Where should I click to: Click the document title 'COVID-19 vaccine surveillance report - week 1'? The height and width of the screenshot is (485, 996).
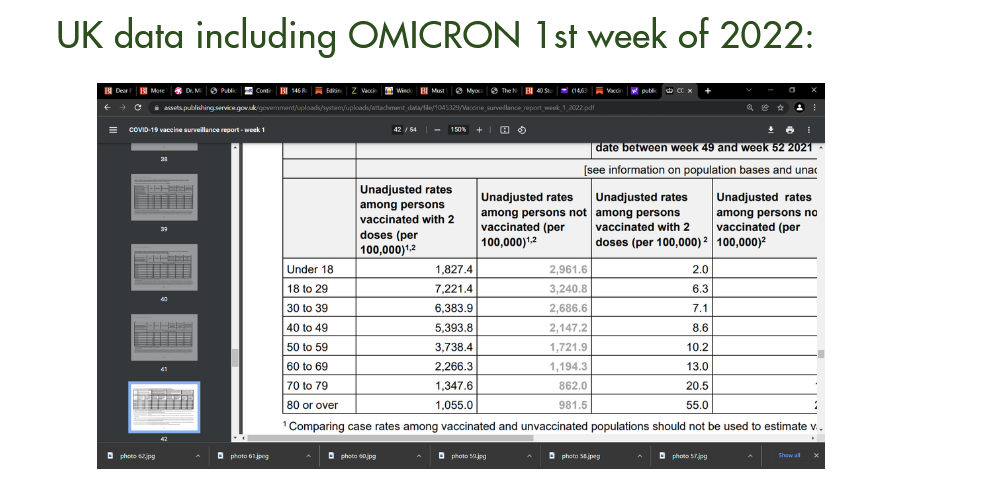click(196, 130)
